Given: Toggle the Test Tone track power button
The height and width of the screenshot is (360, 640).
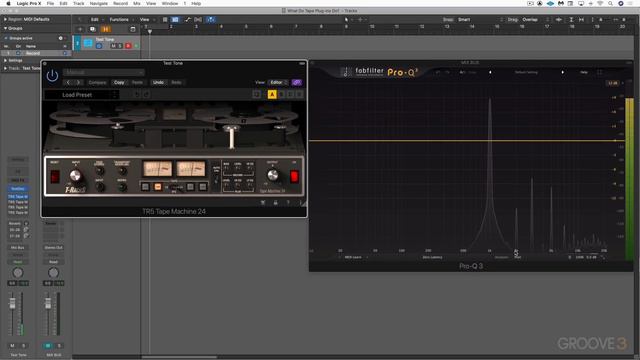Looking at the screenshot, I should [99, 46].
